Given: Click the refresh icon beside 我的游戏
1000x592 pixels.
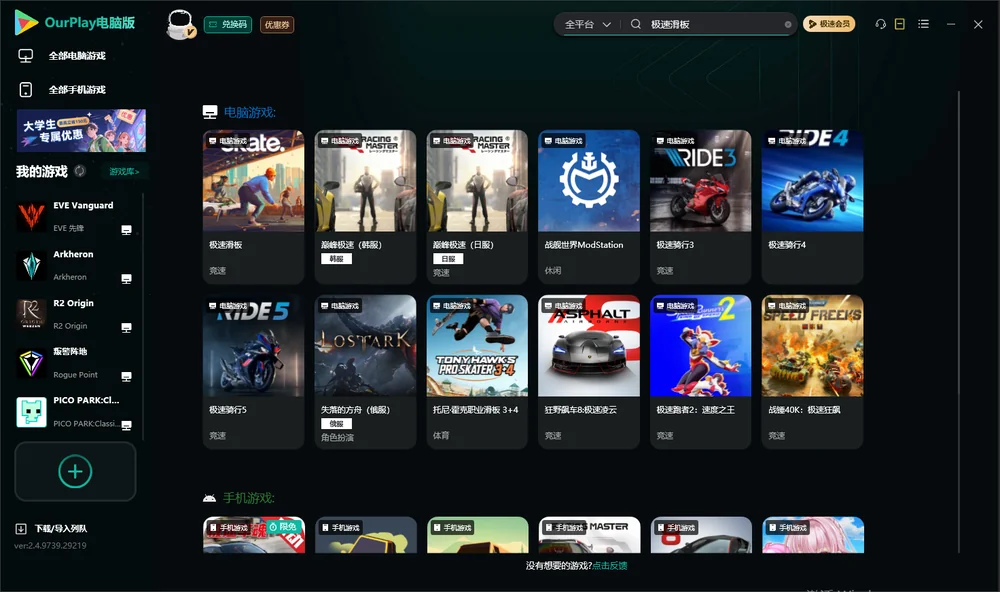Looking at the screenshot, I should click(80, 171).
